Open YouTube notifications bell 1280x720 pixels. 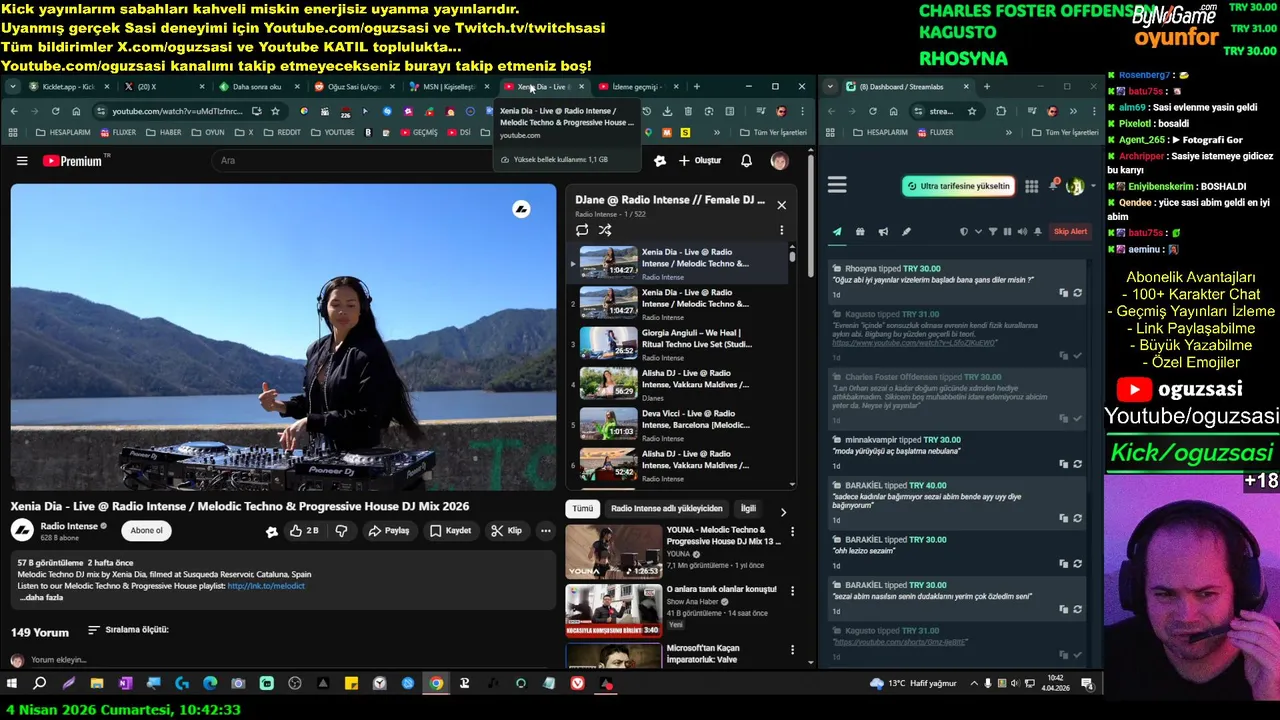(746, 160)
